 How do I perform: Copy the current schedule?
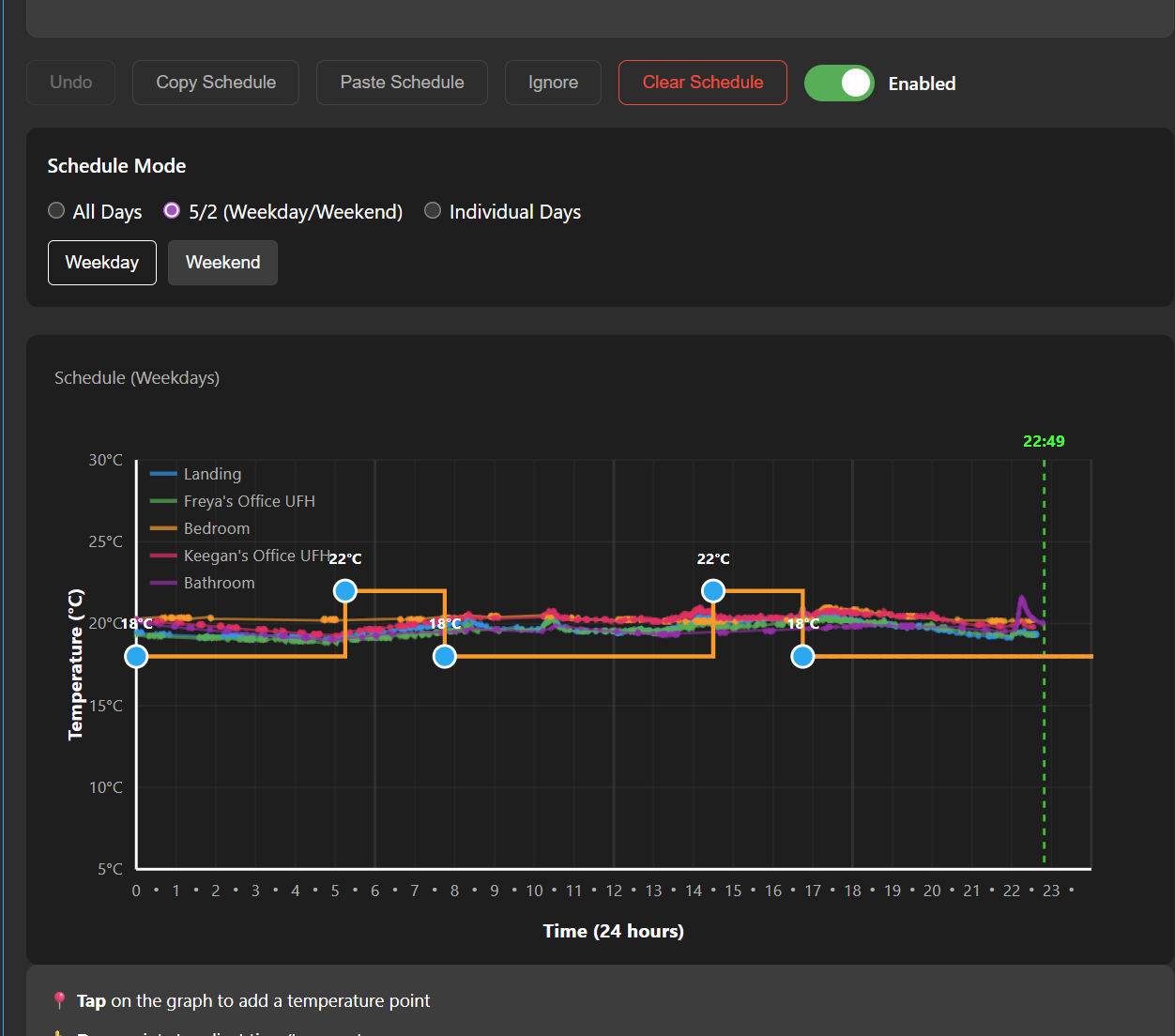216,83
